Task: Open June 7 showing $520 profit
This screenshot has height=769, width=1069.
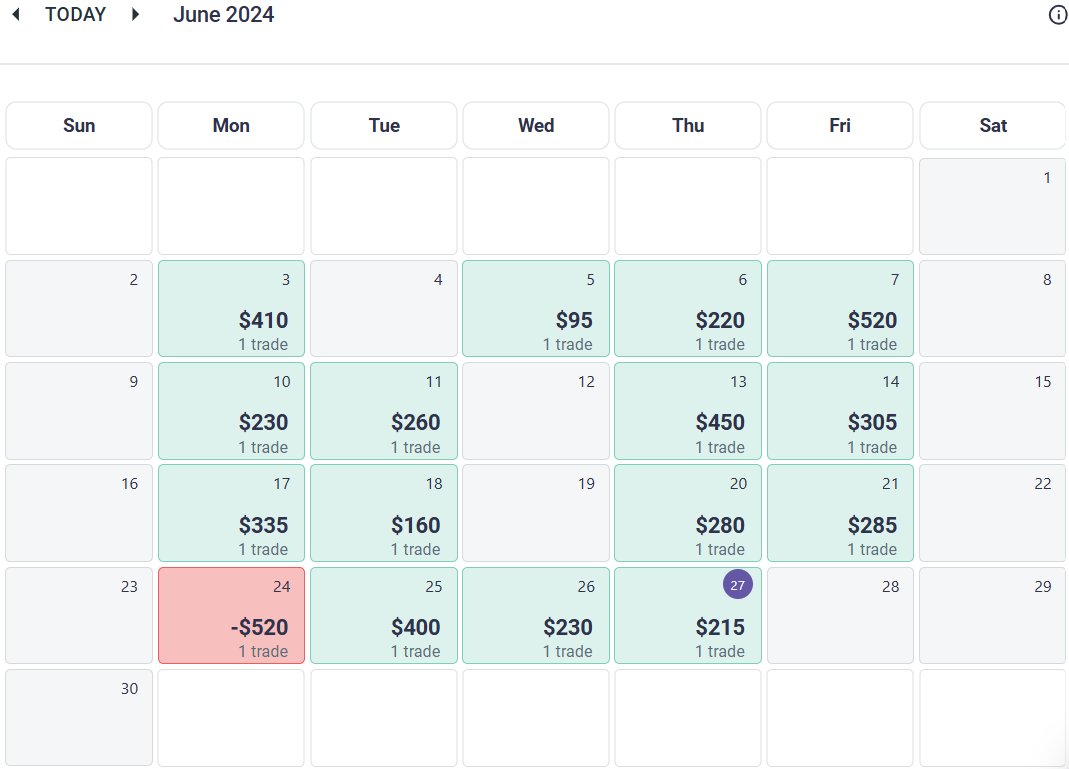Action: (x=840, y=308)
